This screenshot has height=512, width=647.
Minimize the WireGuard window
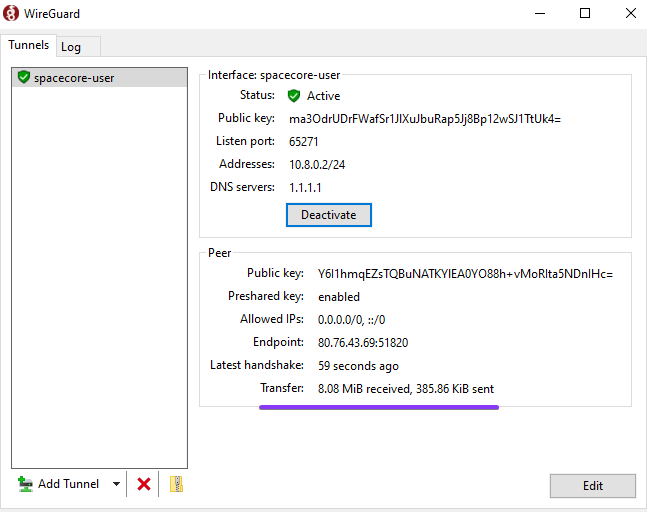(539, 14)
